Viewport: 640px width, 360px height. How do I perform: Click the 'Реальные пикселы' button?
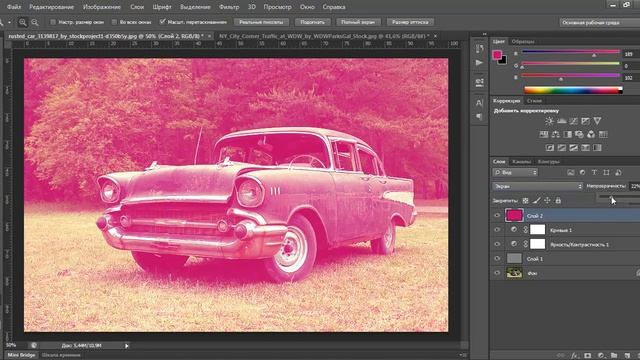[261, 22]
